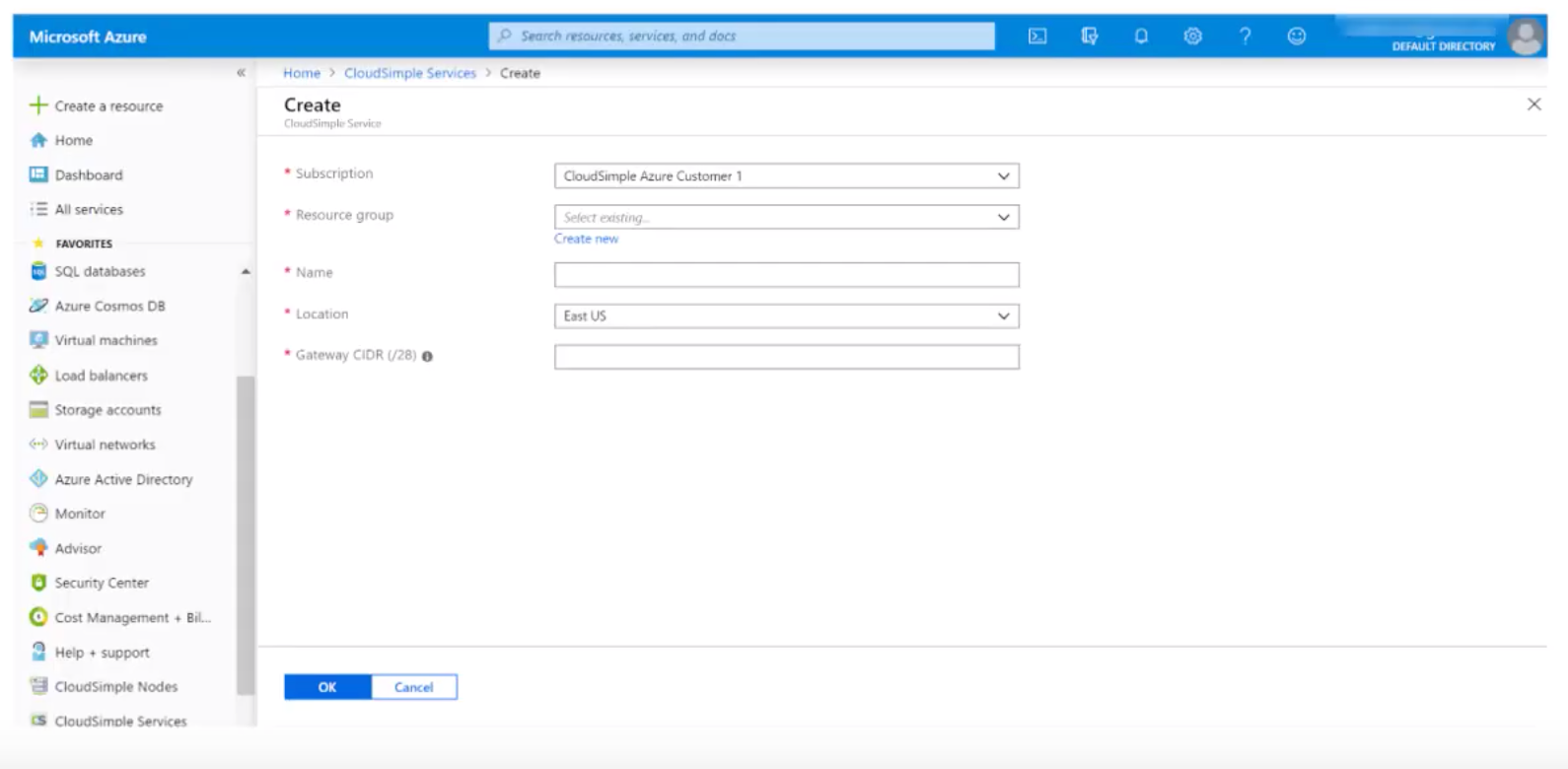Click the search resources box
Image resolution: width=1568 pixels, height=769 pixels.
(x=742, y=36)
